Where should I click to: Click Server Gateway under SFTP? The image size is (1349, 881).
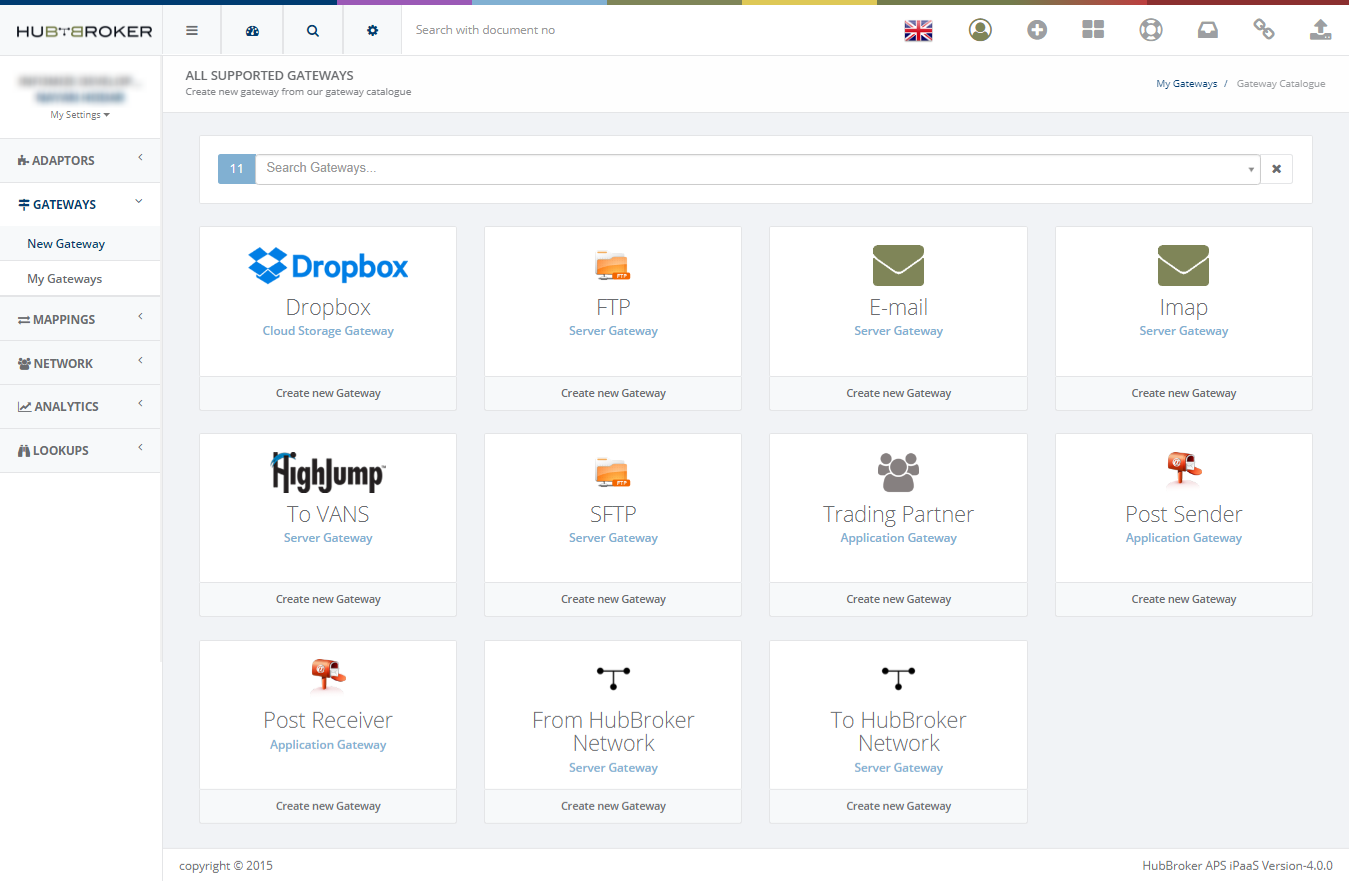click(x=613, y=538)
